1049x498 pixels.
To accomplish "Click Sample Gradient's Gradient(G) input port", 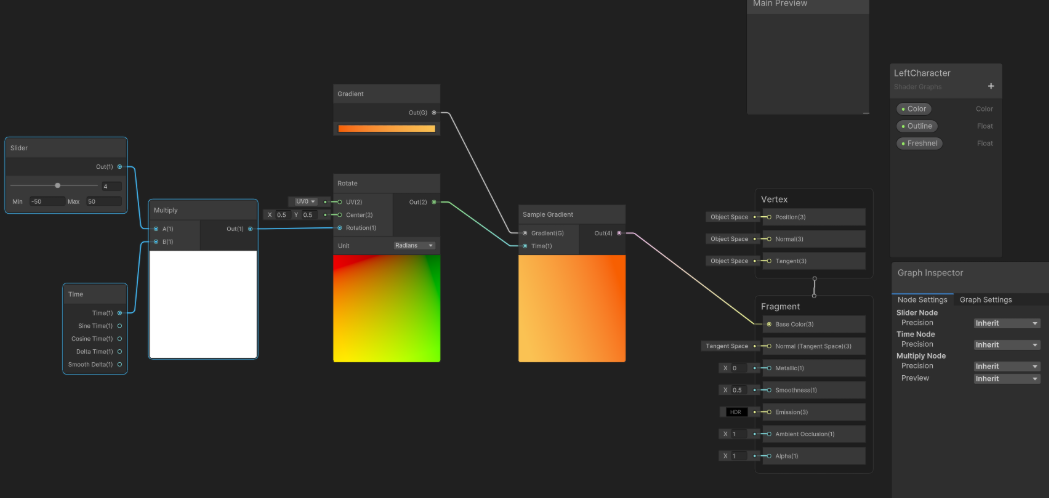I will (525, 233).
